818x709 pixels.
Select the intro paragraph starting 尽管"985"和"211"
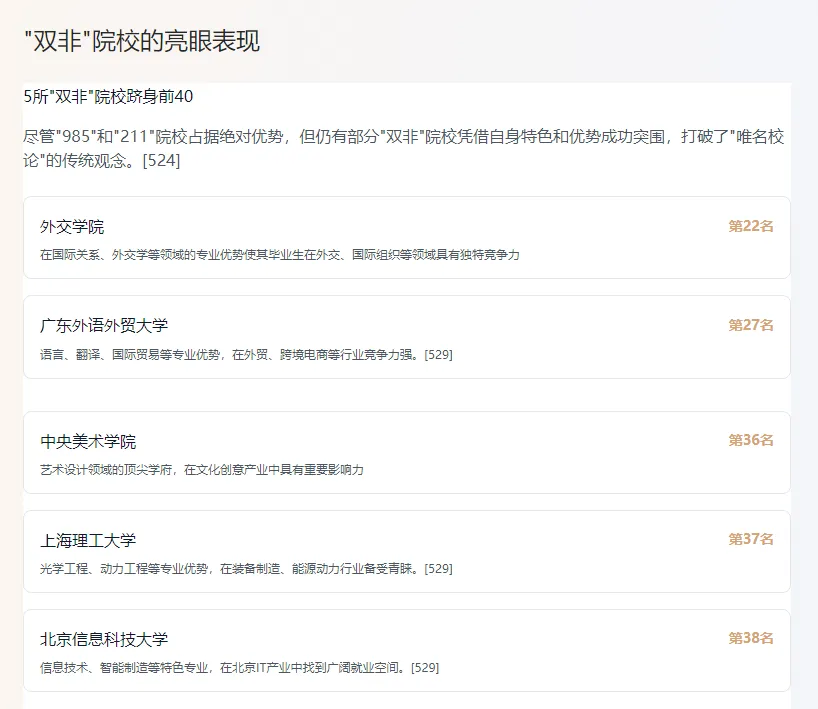click(x=404, y=149)
